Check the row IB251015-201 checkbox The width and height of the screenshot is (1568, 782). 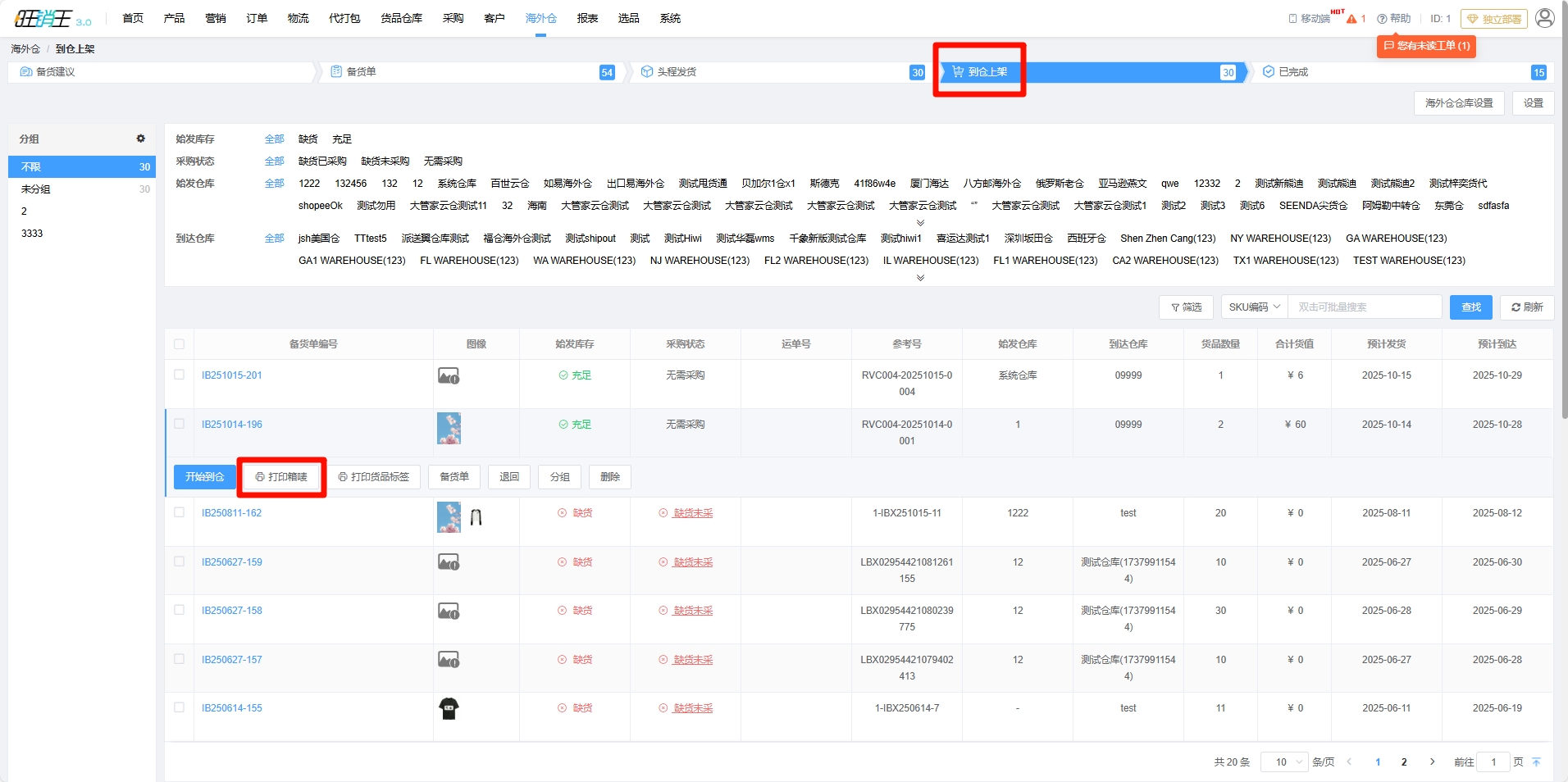[x=179, y=375]
